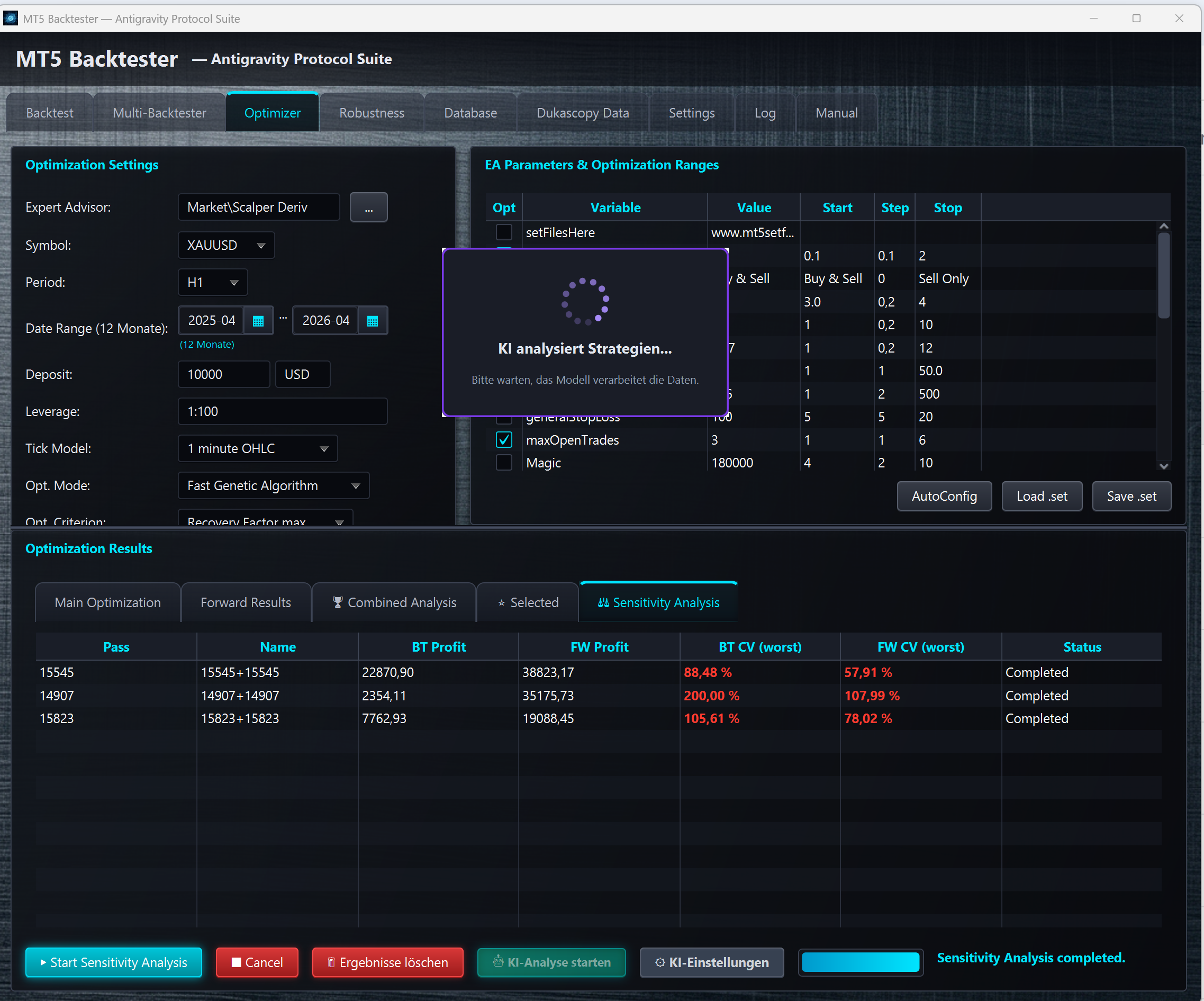Switch to the Backtest tab
Viewport: 1204px width, 1001px height.
(x=50, y=113)
